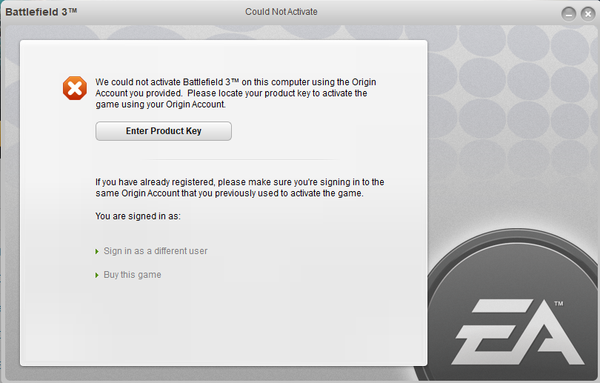The image size is (600, 383).
Task: Click the green arrow beside Buy this game
Action: 97,275
